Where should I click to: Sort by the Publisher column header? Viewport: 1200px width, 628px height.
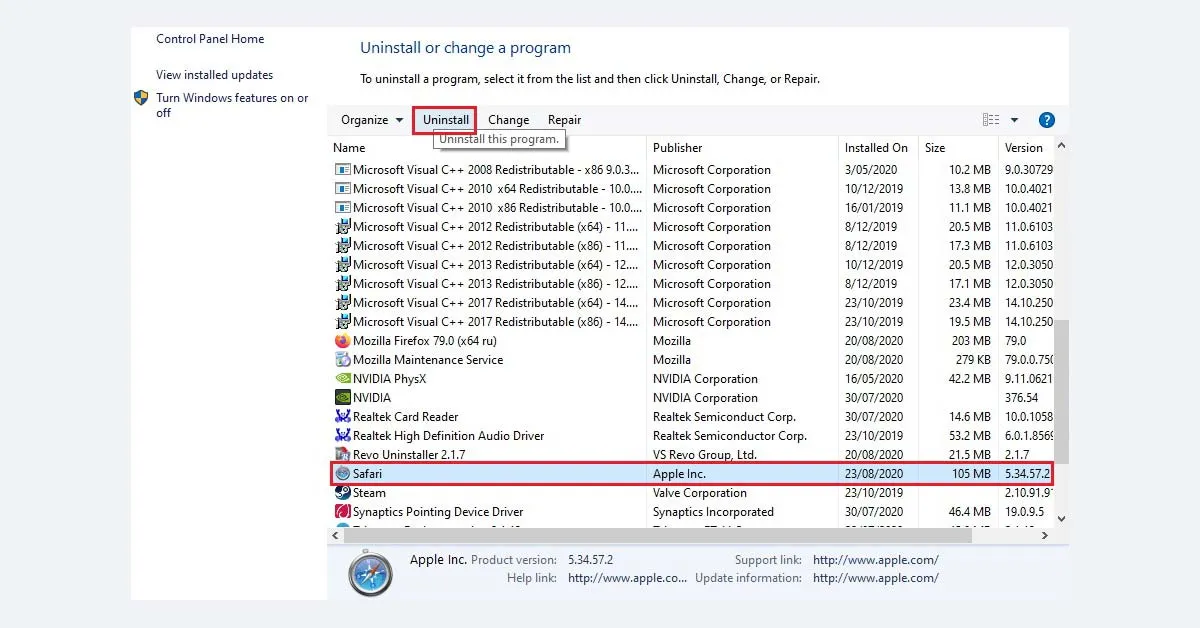pyautogui.click(x=678, y=148)
